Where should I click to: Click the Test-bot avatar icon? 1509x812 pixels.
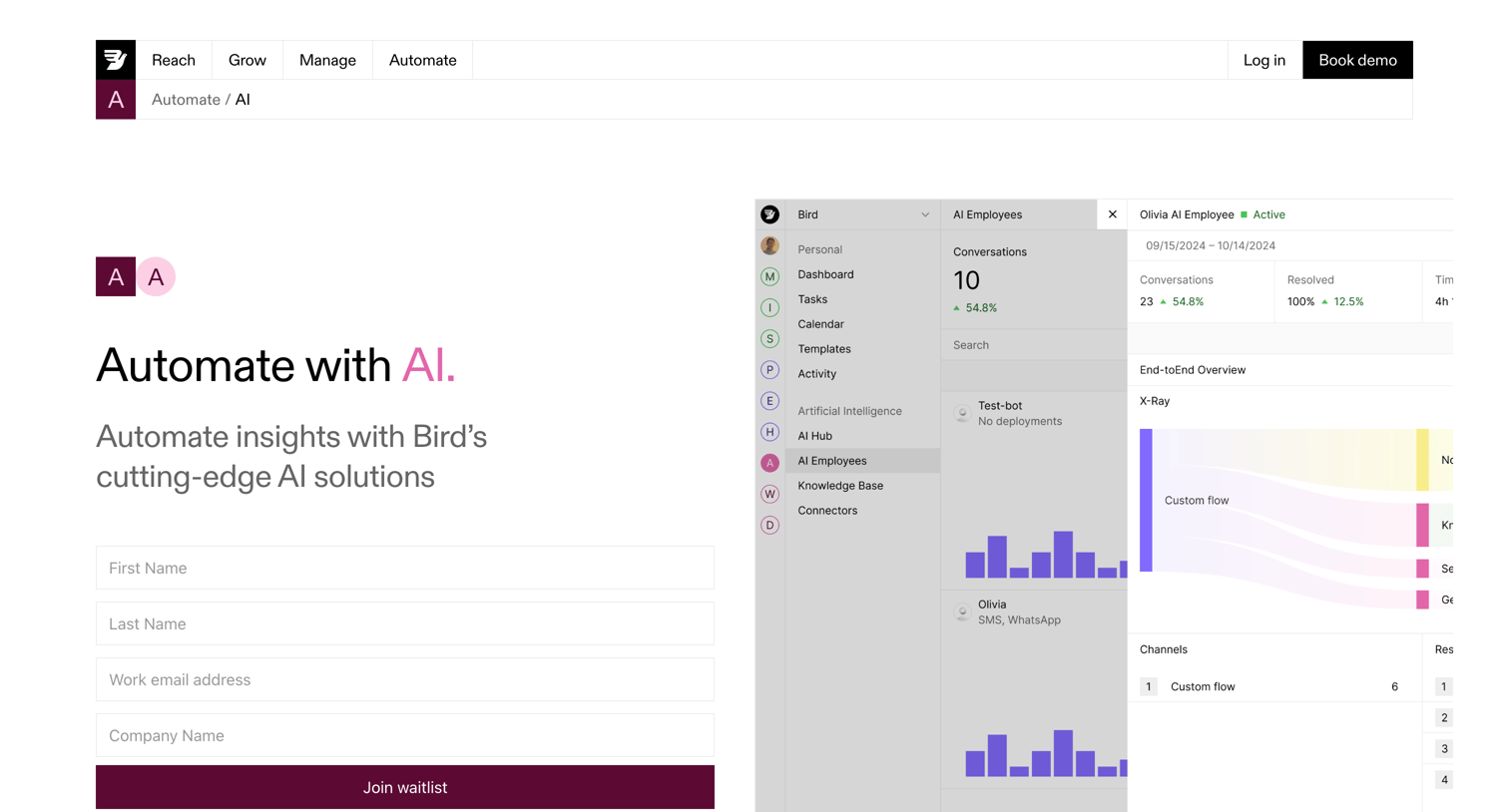point(962,413)
